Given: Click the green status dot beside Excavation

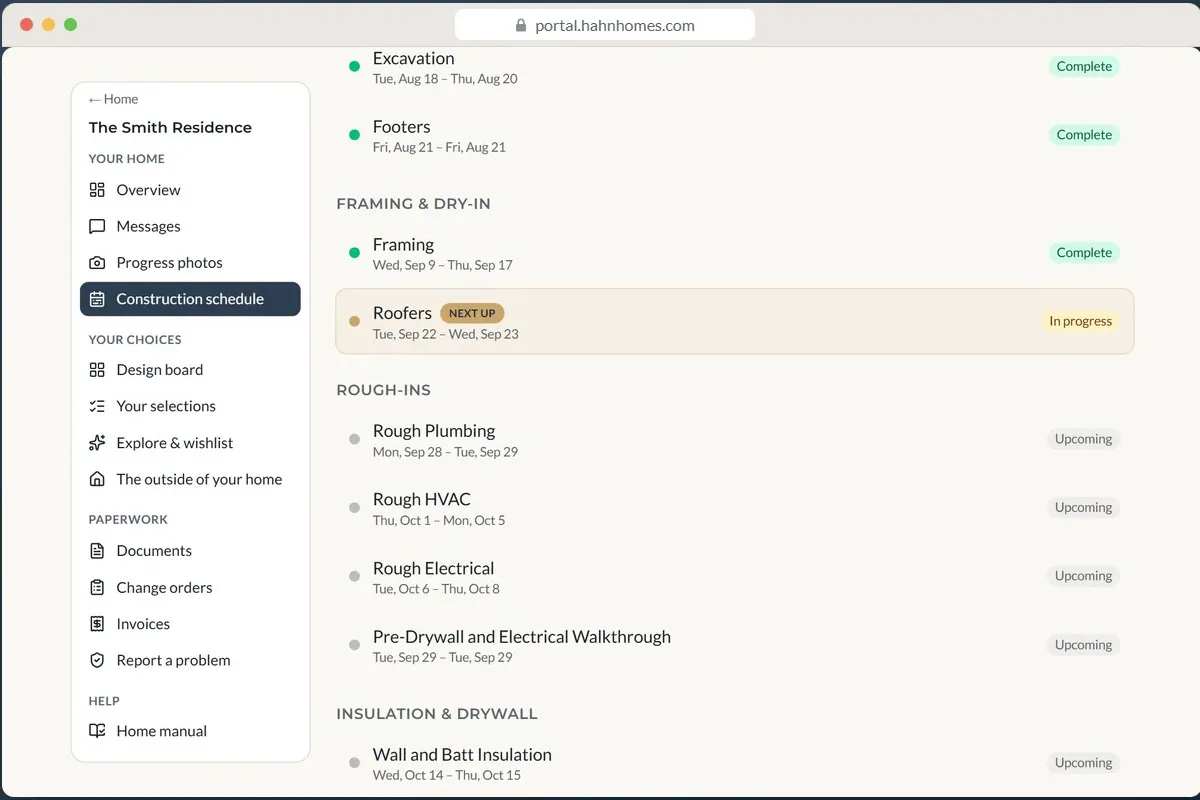Looking at the screenshot, I should click(354, 67).
